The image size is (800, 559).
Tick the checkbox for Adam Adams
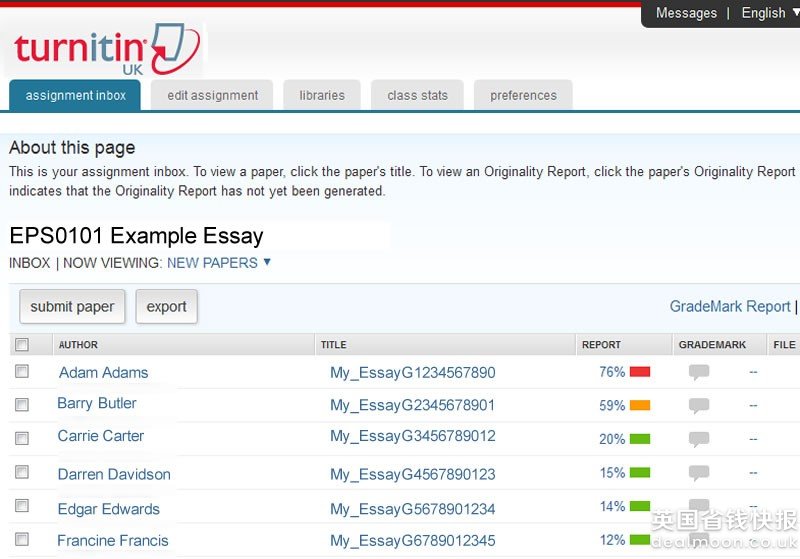(x=22, y=371)
